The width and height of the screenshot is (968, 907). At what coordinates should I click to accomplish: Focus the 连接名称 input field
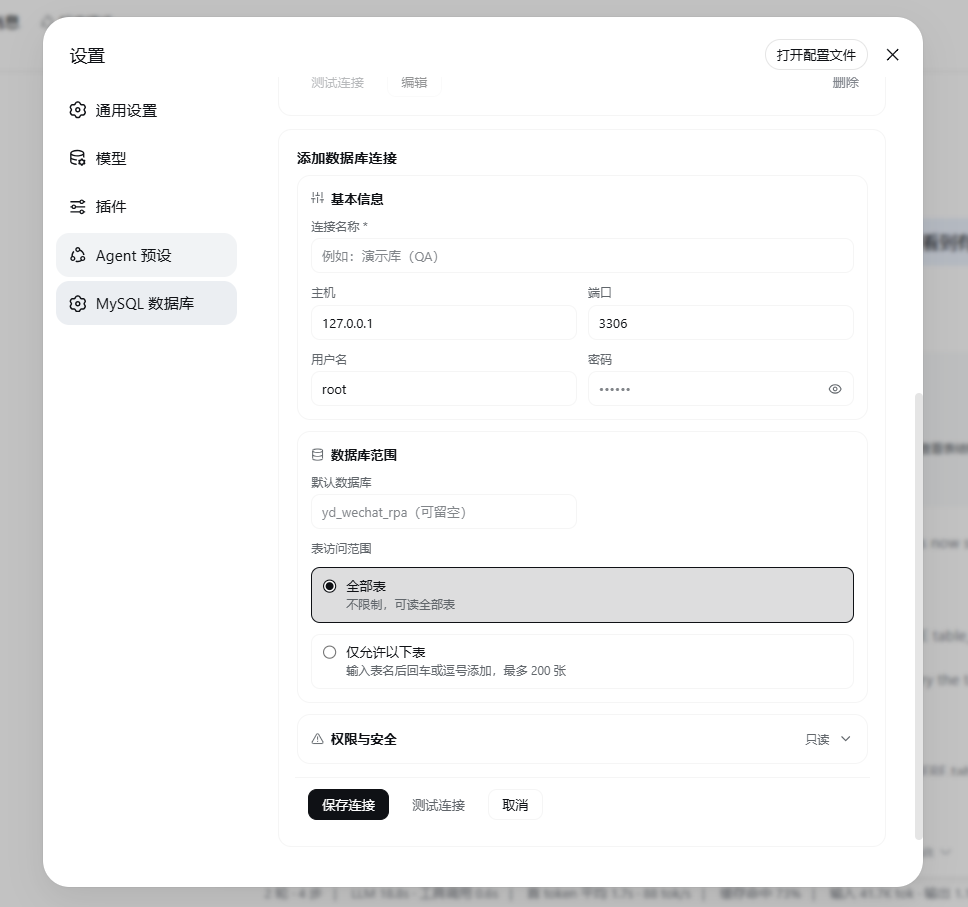582,256
